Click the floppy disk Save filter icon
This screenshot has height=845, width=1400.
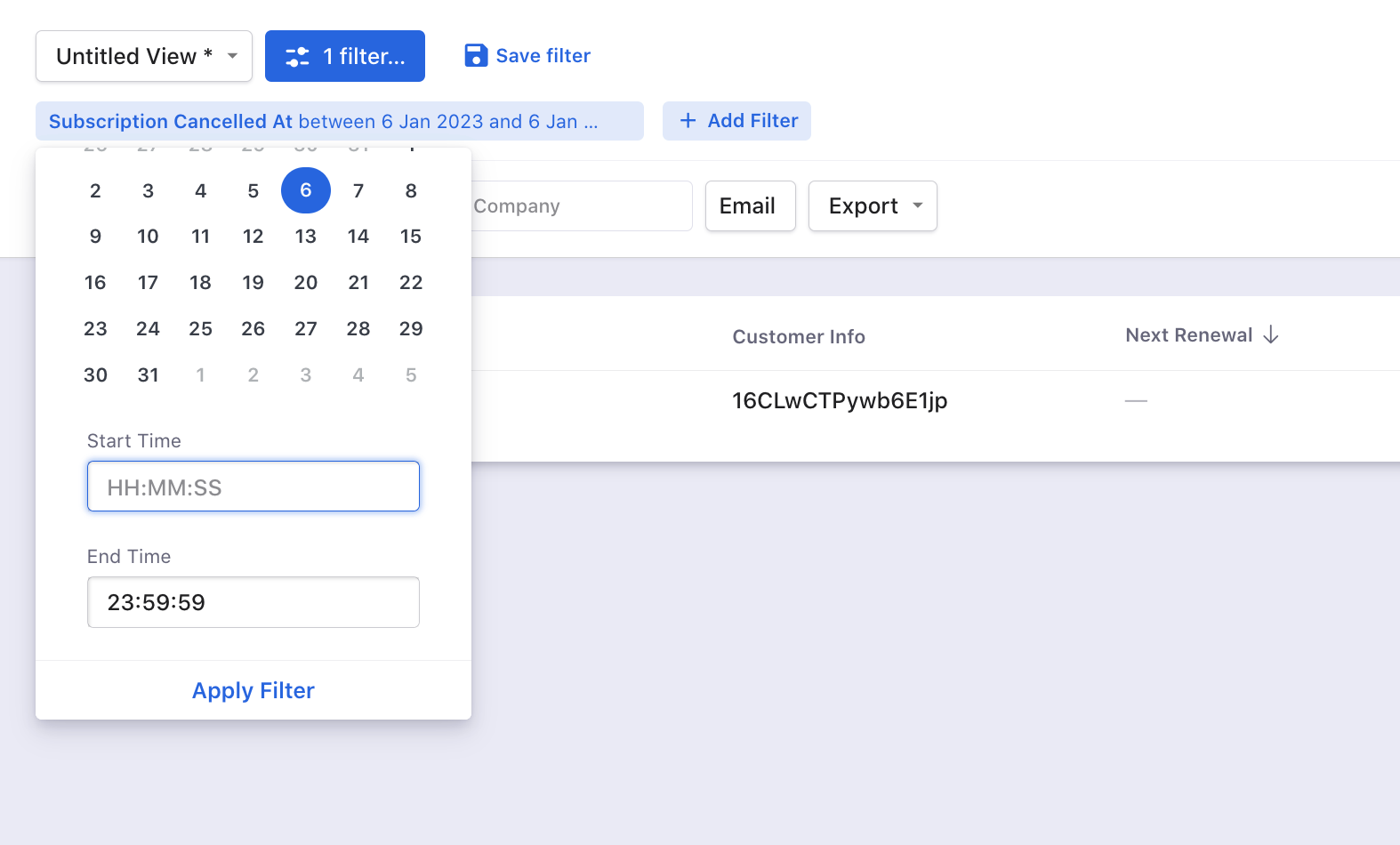(x=476, y=56)
